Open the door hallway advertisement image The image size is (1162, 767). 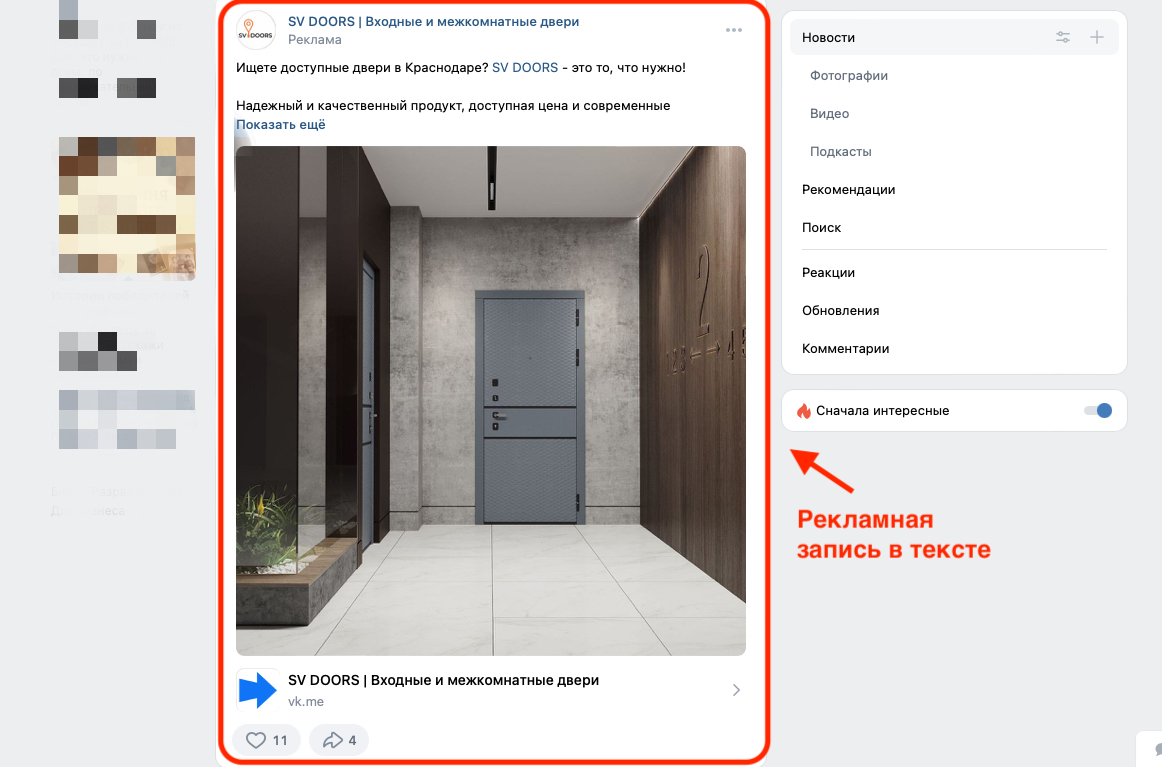[x=491, y=401]
